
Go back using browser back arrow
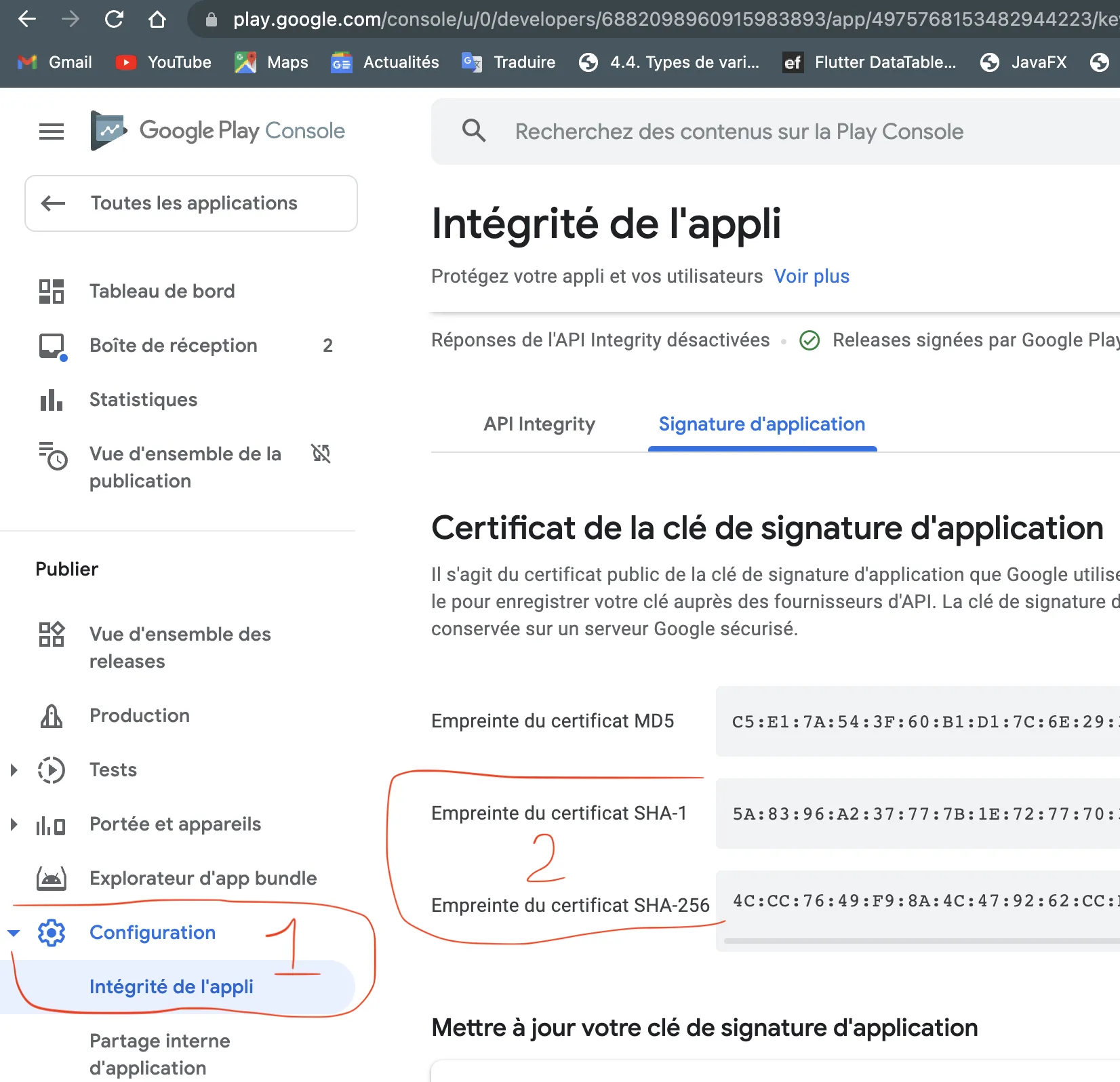(27, 19)
